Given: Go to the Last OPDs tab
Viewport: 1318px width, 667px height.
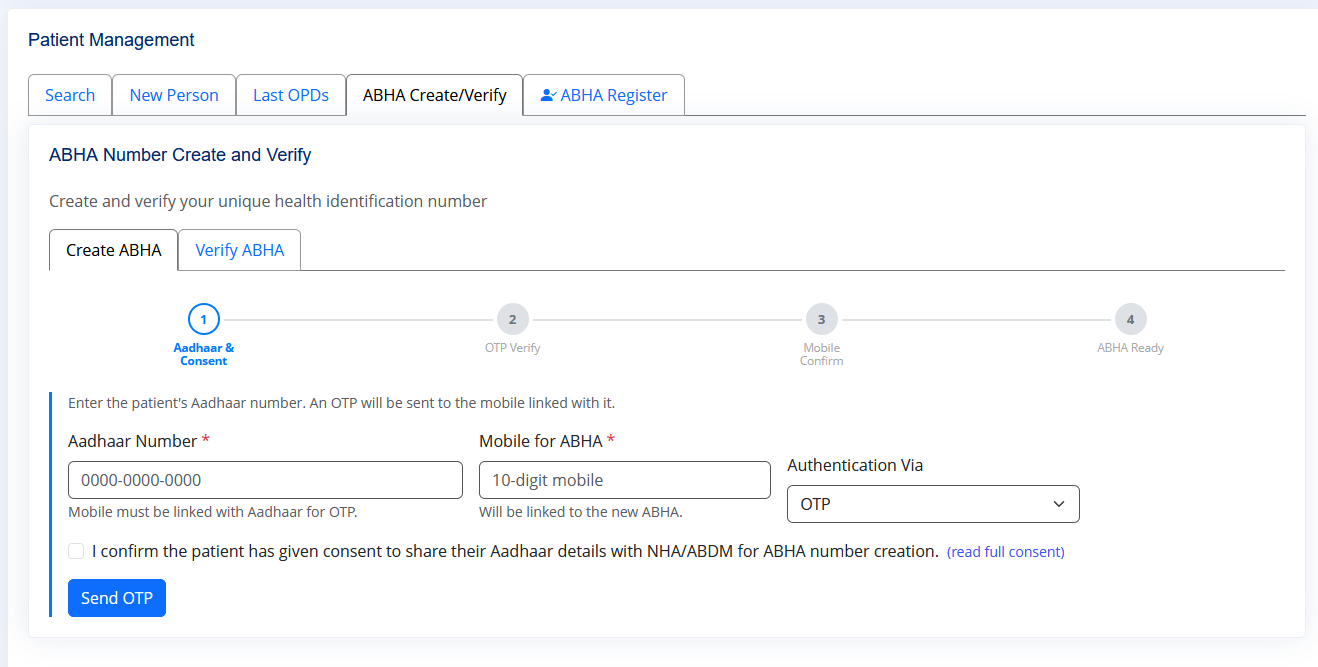Looking at the screenshot, I should tap(291, 95).
